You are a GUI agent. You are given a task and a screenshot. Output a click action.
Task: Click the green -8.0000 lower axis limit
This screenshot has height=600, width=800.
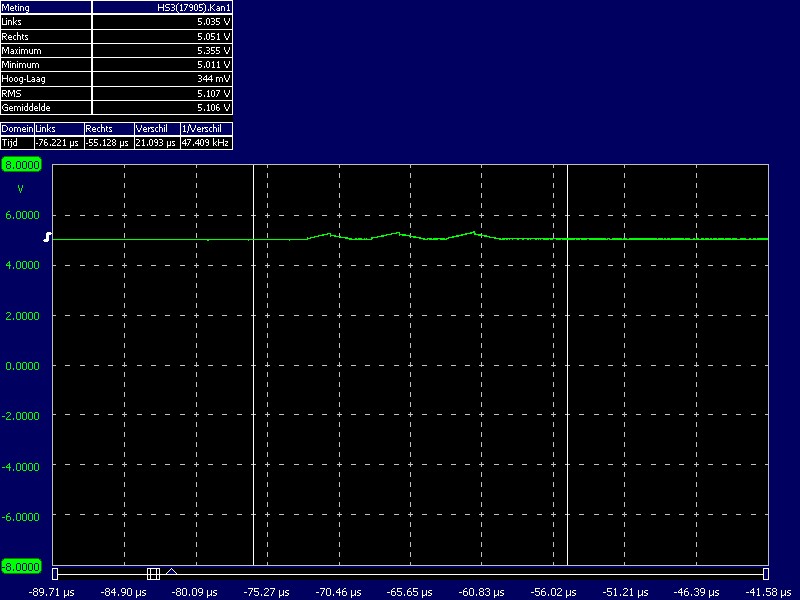click(22, 567)
